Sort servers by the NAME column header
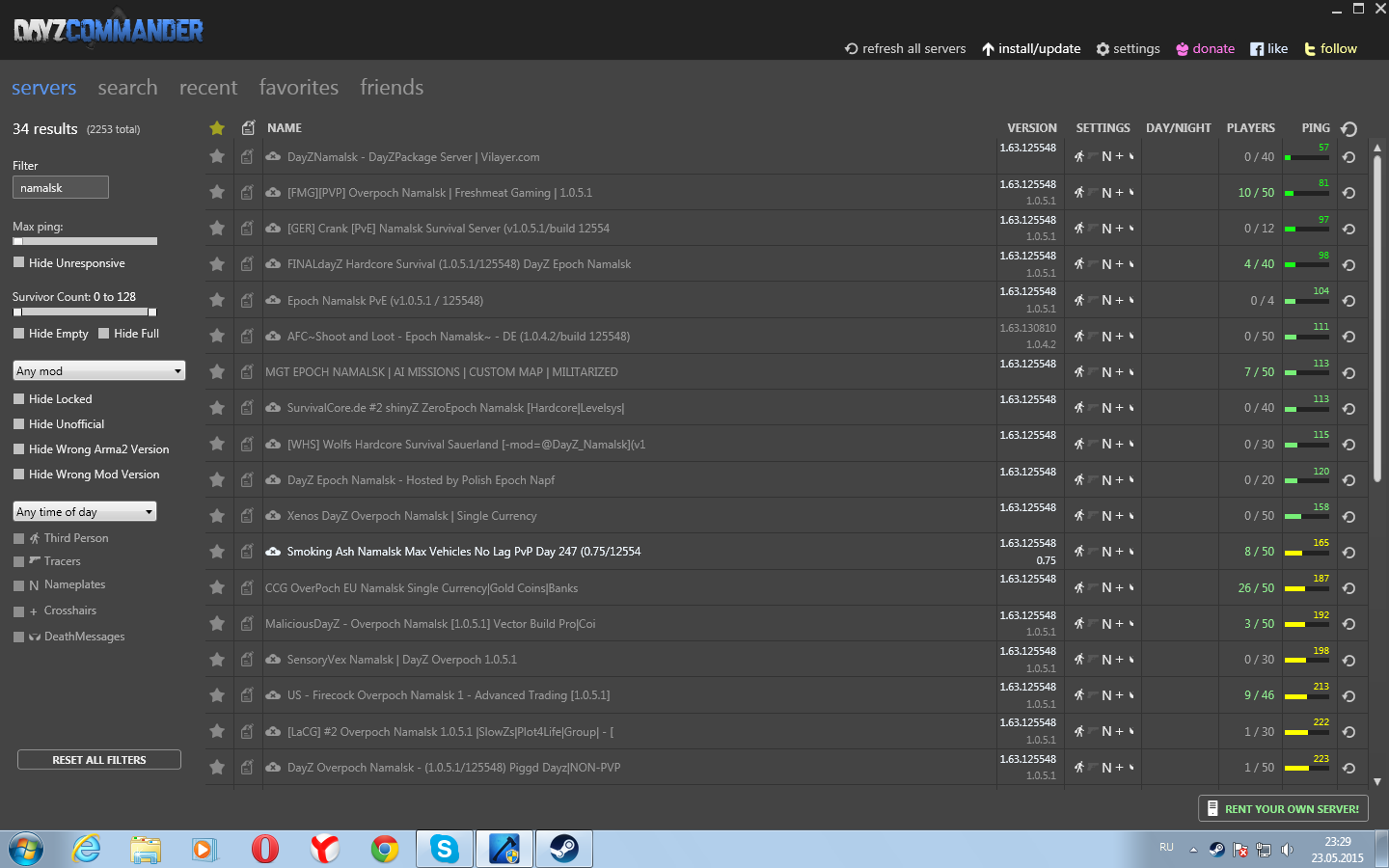 [x=285, y=128]
